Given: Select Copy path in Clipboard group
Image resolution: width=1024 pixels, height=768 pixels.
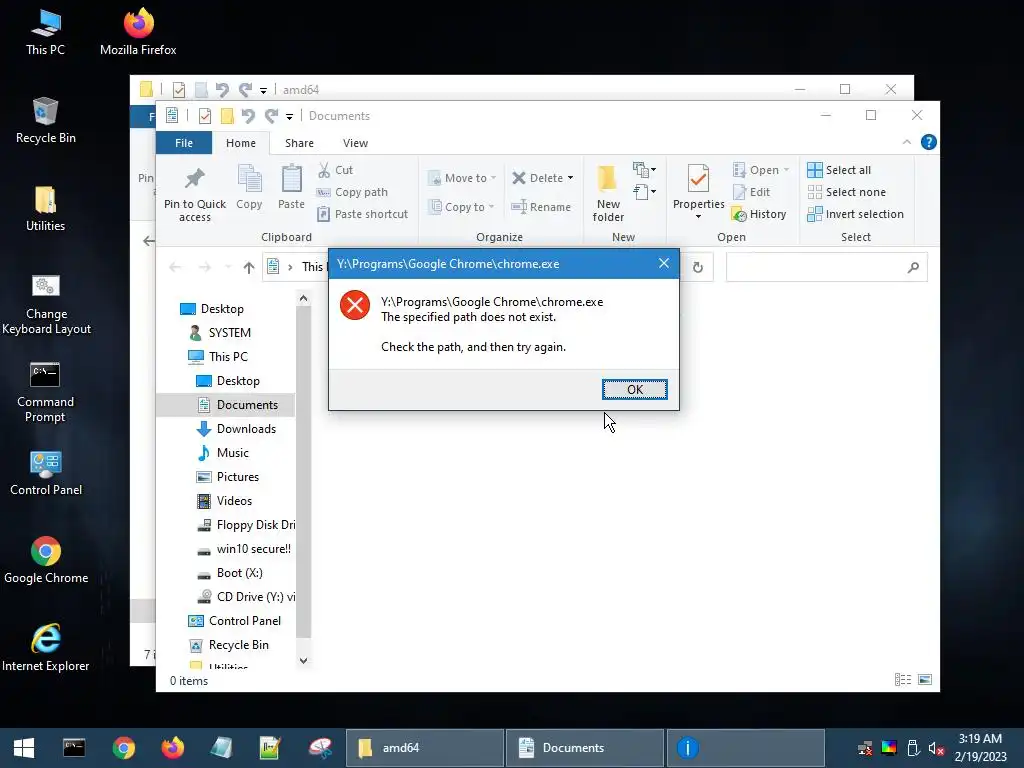Looking at the screenshot, I should pyautogui.click(x=352, y=192).
